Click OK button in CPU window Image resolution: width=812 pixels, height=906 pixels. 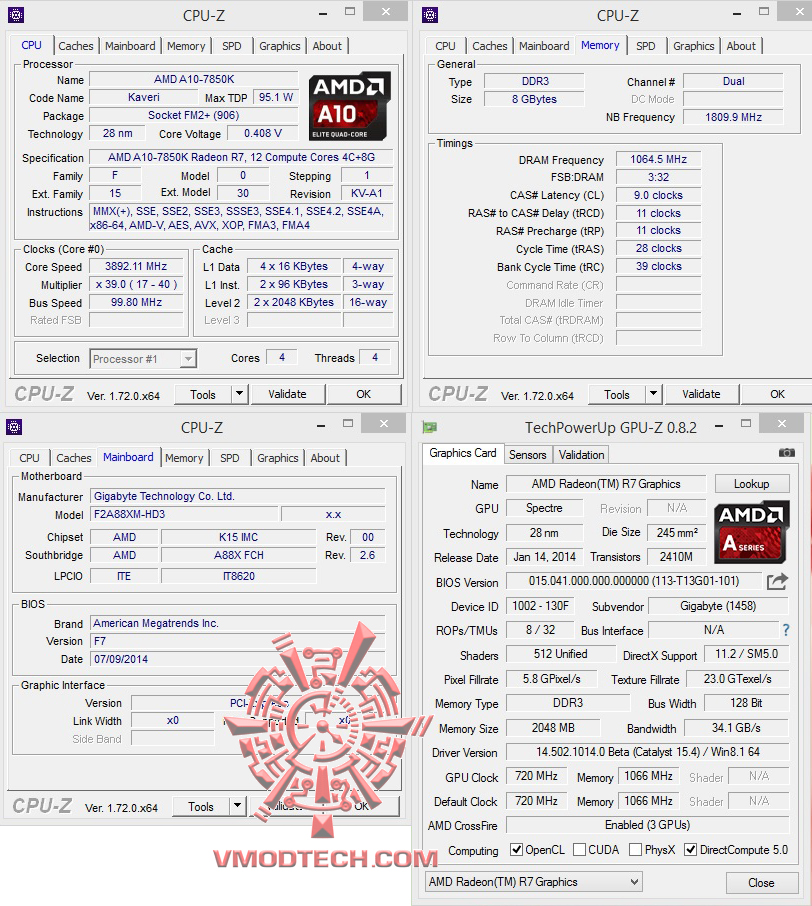[364, 394]
